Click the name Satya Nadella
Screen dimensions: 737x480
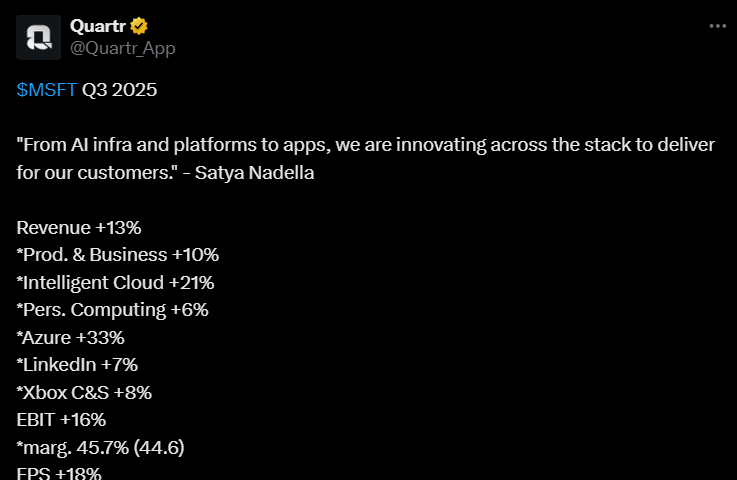pyautogui.click(x=254, y=173)
